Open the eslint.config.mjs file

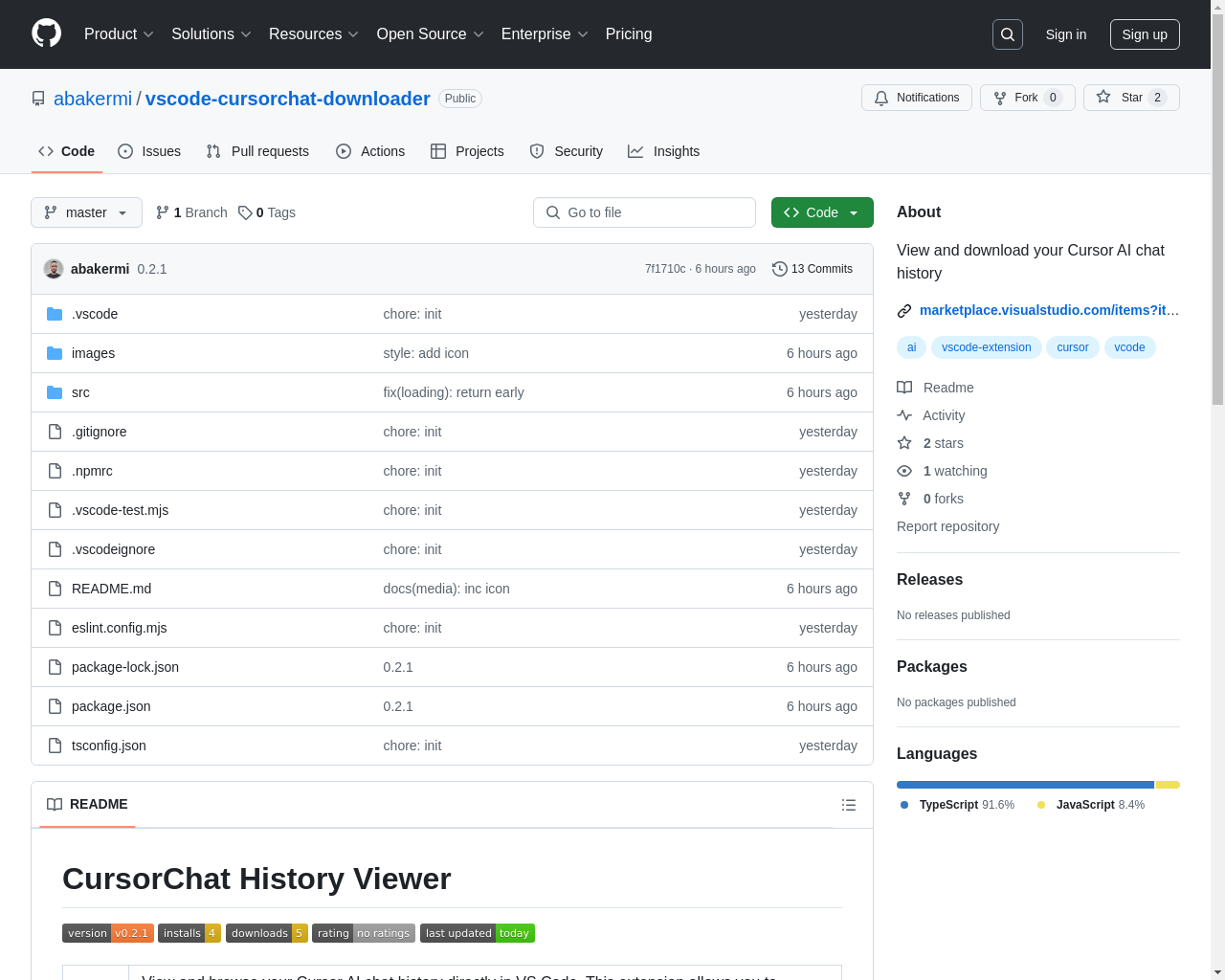click(x=120, y=628)
